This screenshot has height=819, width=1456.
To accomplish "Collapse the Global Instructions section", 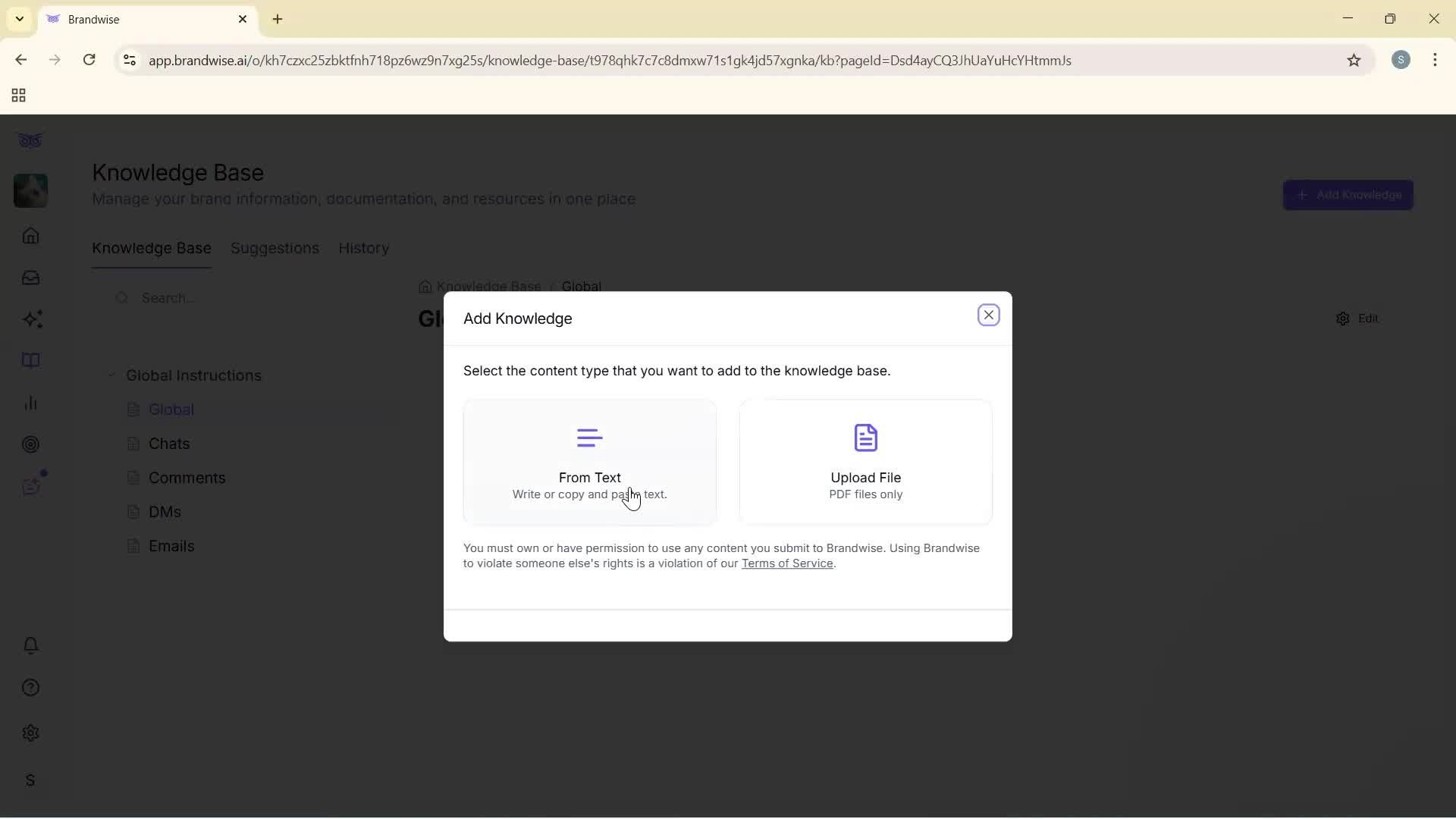I will pos(112,375).
